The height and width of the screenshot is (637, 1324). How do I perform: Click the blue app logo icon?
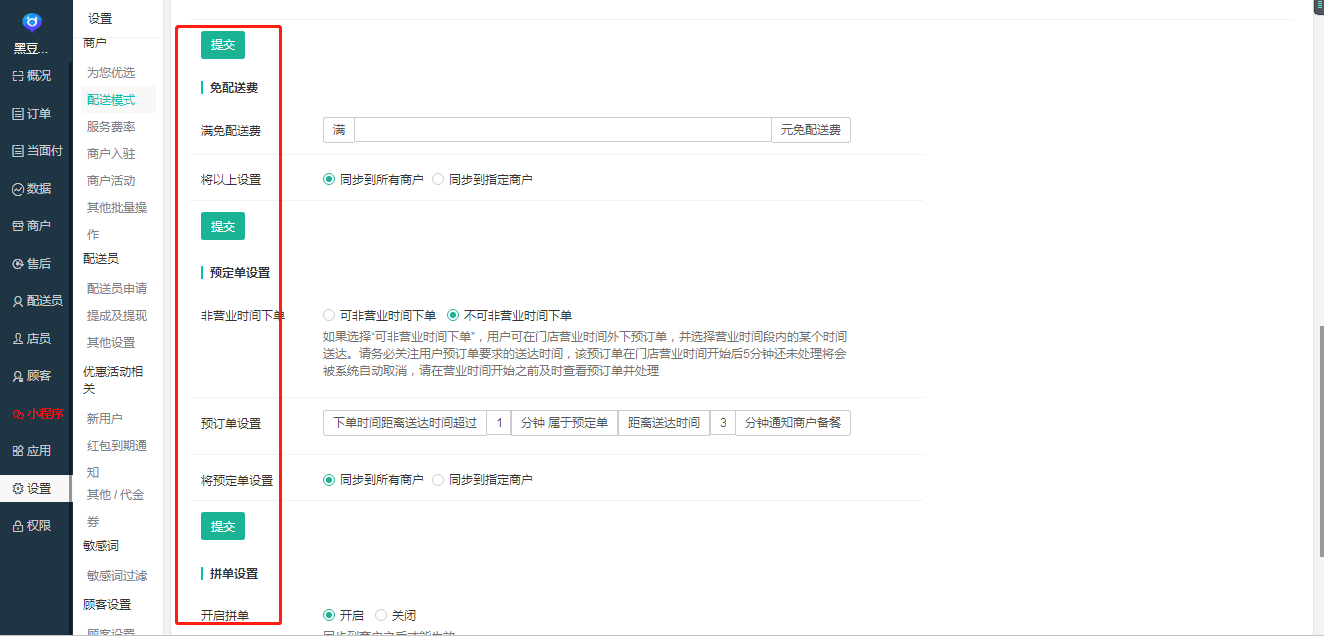click(32, 22)
